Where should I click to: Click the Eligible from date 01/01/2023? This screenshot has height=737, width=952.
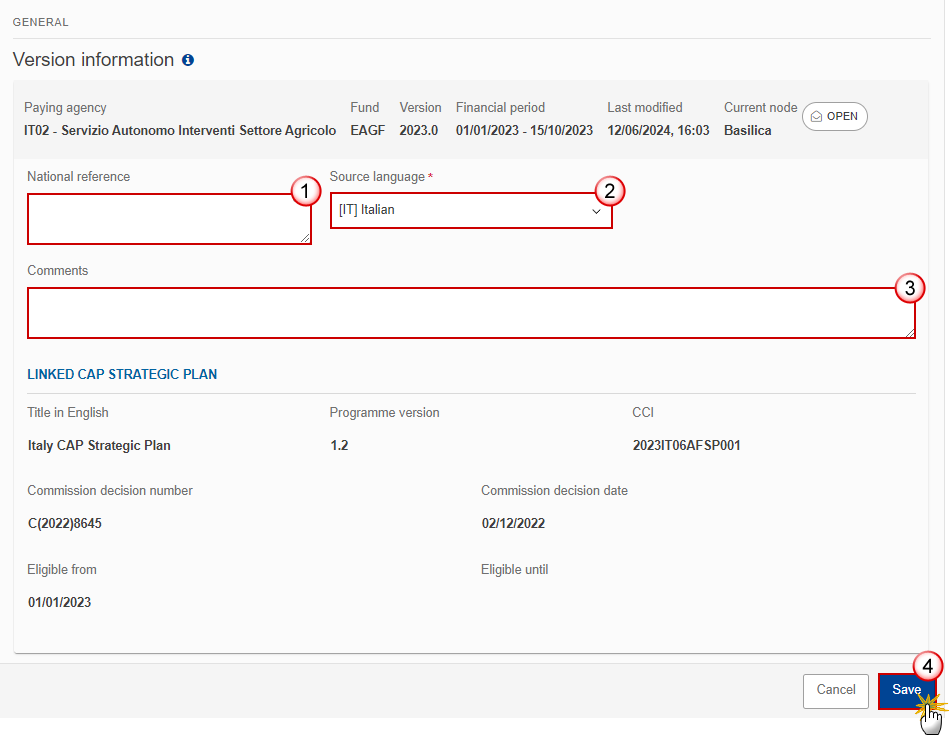[x=60, y=602]
